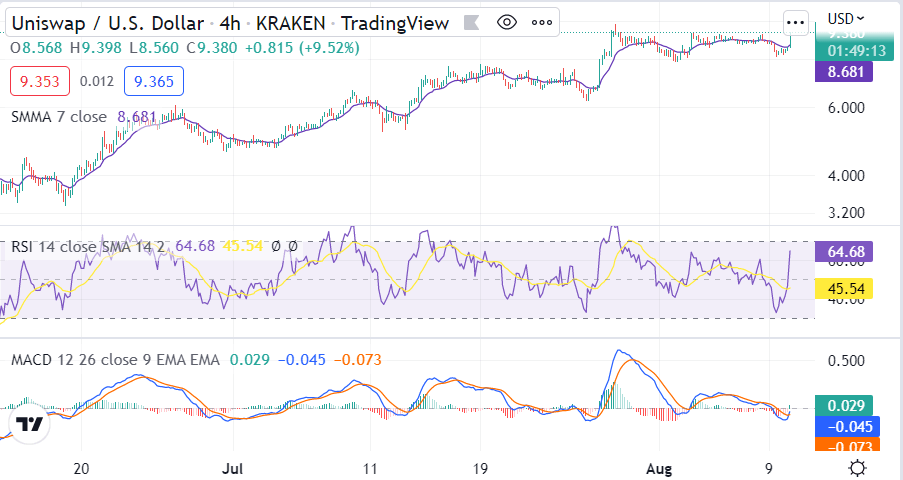Click the yellow 45.54 RSI SMA label
Image resolution: width=903 pixels, height=480 pixels.
pyautogui.click(x=844, y=289)
